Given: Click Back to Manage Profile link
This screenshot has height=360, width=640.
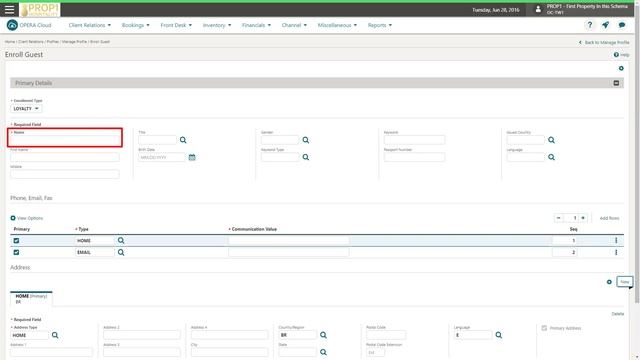Looking at the screenshot, I should point(604,42).
